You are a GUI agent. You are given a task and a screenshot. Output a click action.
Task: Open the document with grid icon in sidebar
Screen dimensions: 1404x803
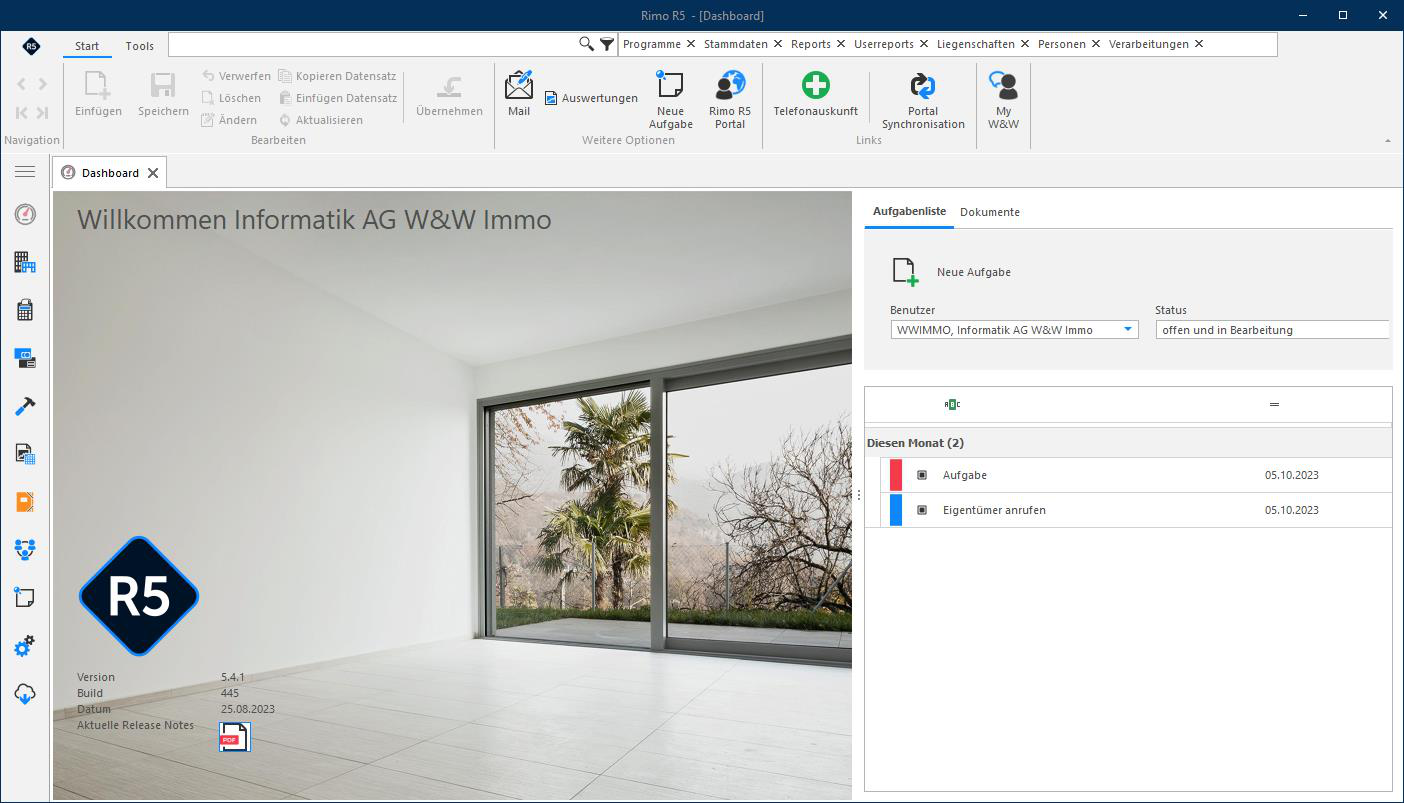pos(25,454)
